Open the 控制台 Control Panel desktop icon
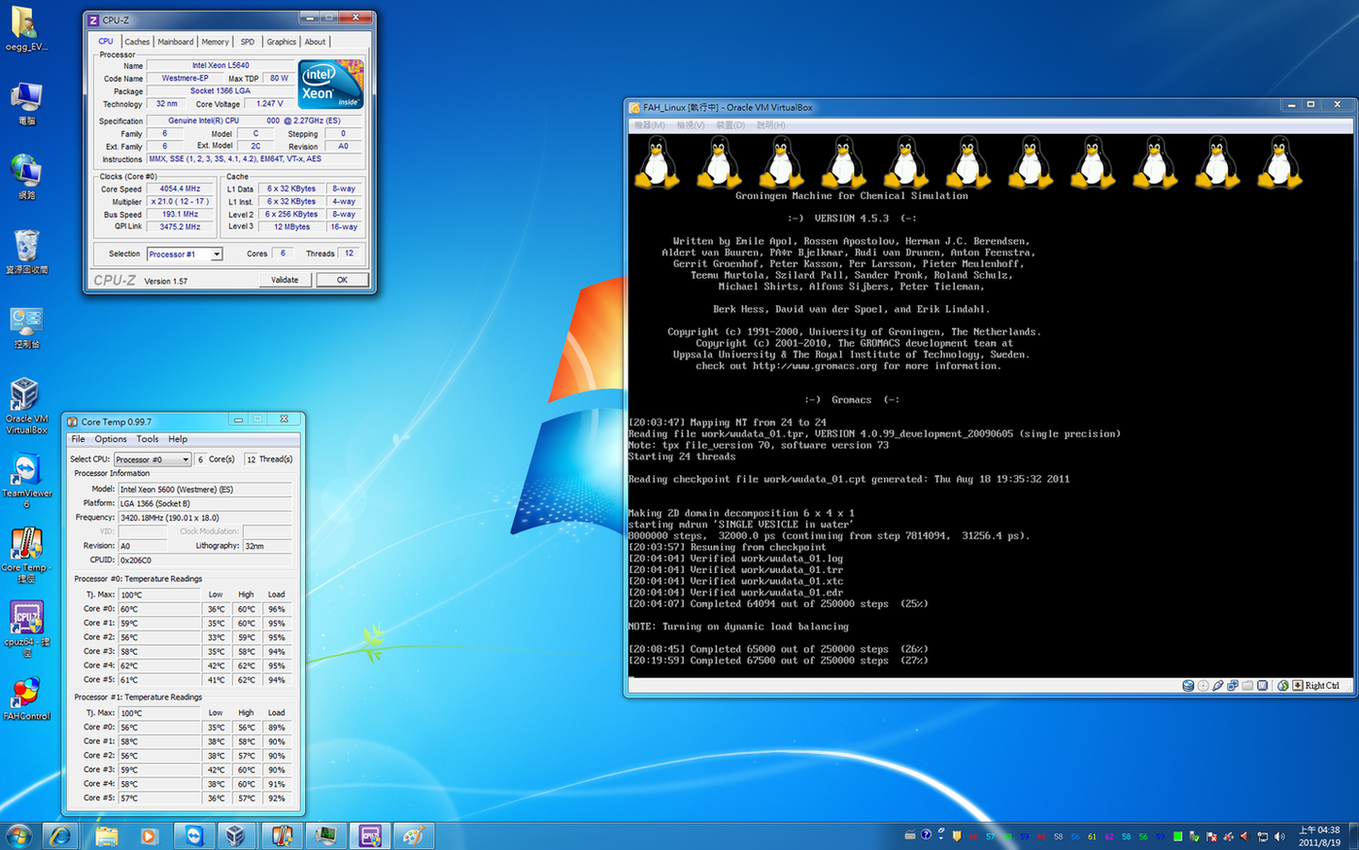The width and height of the screenshot is (1359, 850). coord(26,327)
